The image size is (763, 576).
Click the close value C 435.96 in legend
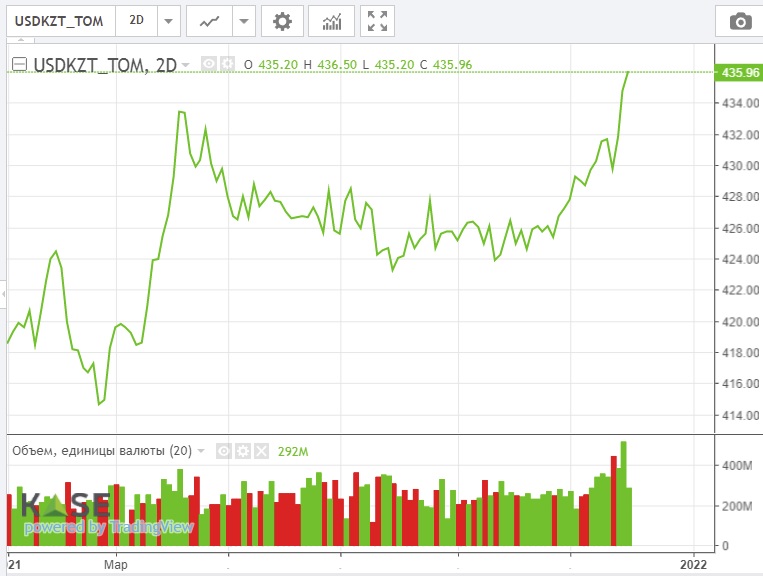(446, 64)
